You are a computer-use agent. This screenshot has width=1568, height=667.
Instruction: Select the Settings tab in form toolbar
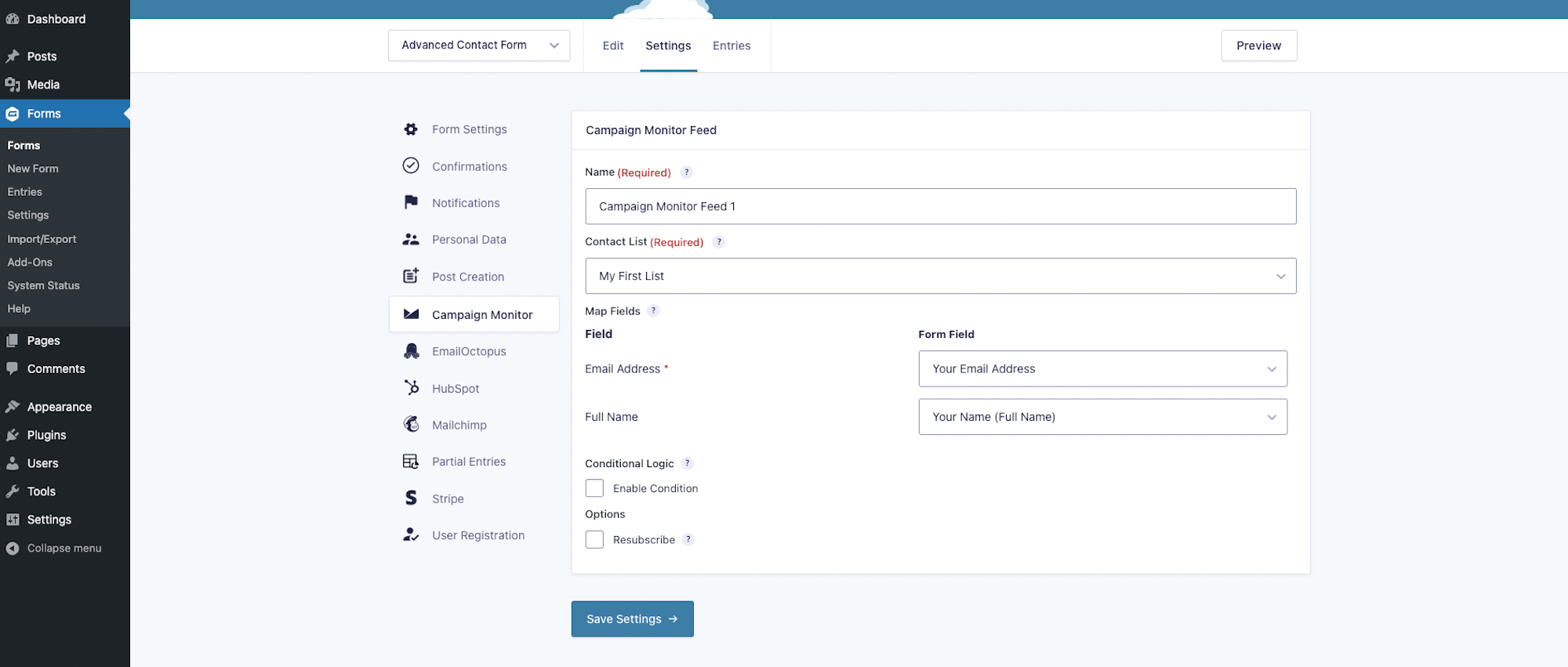(x=668, y=45)
